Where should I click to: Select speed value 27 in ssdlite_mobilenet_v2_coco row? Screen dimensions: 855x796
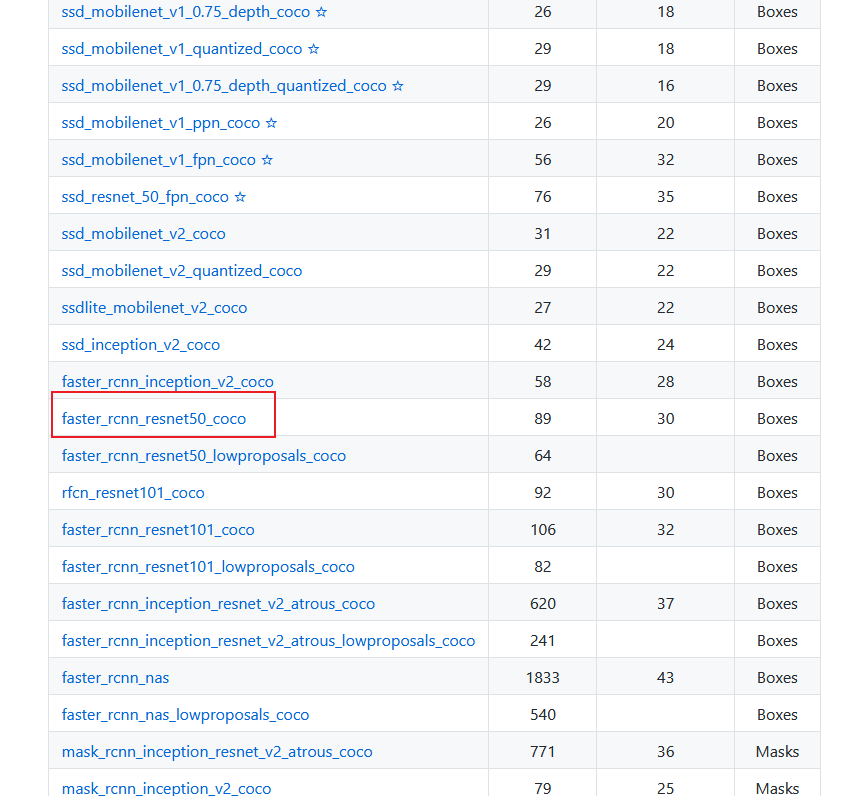(x=543, y=308)
